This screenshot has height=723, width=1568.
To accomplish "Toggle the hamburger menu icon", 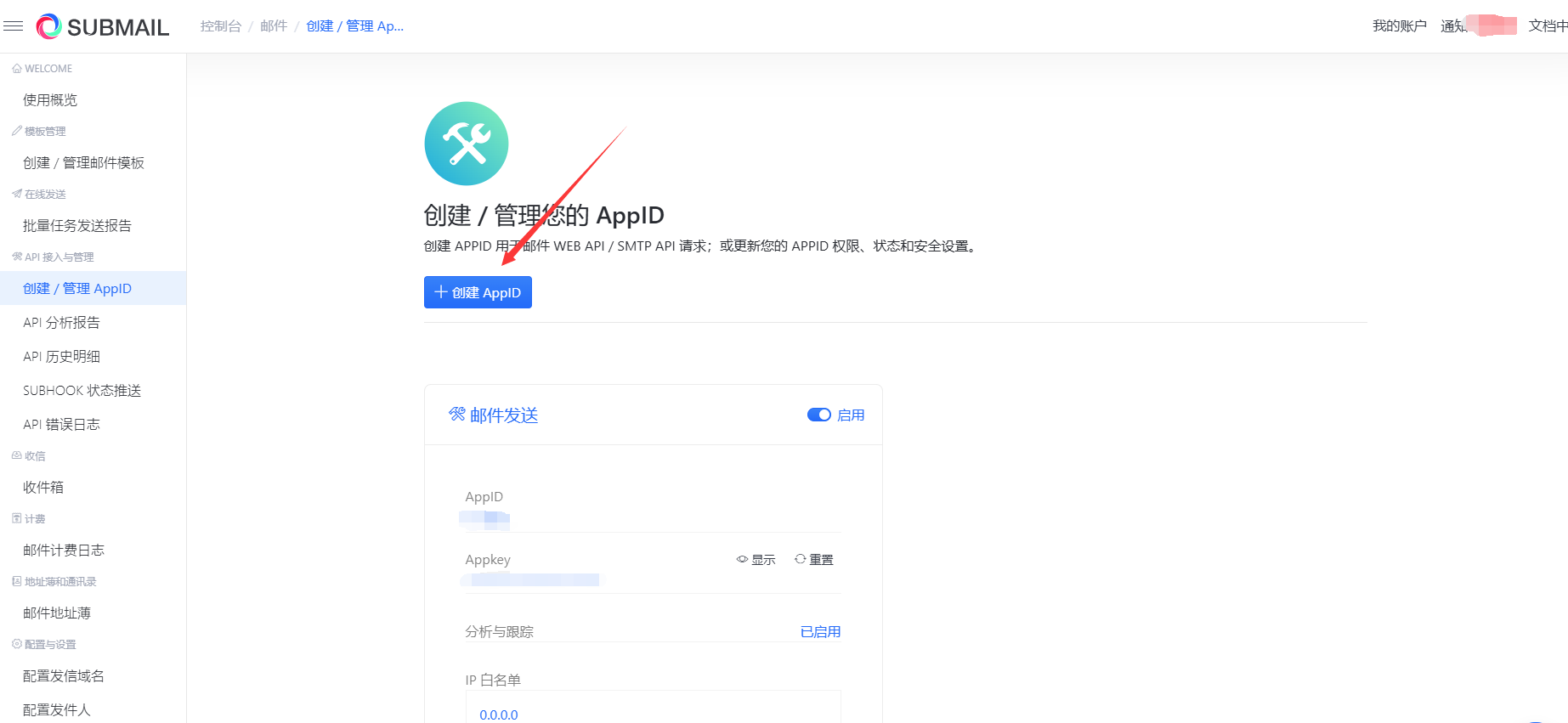I will tap(14, 26).
